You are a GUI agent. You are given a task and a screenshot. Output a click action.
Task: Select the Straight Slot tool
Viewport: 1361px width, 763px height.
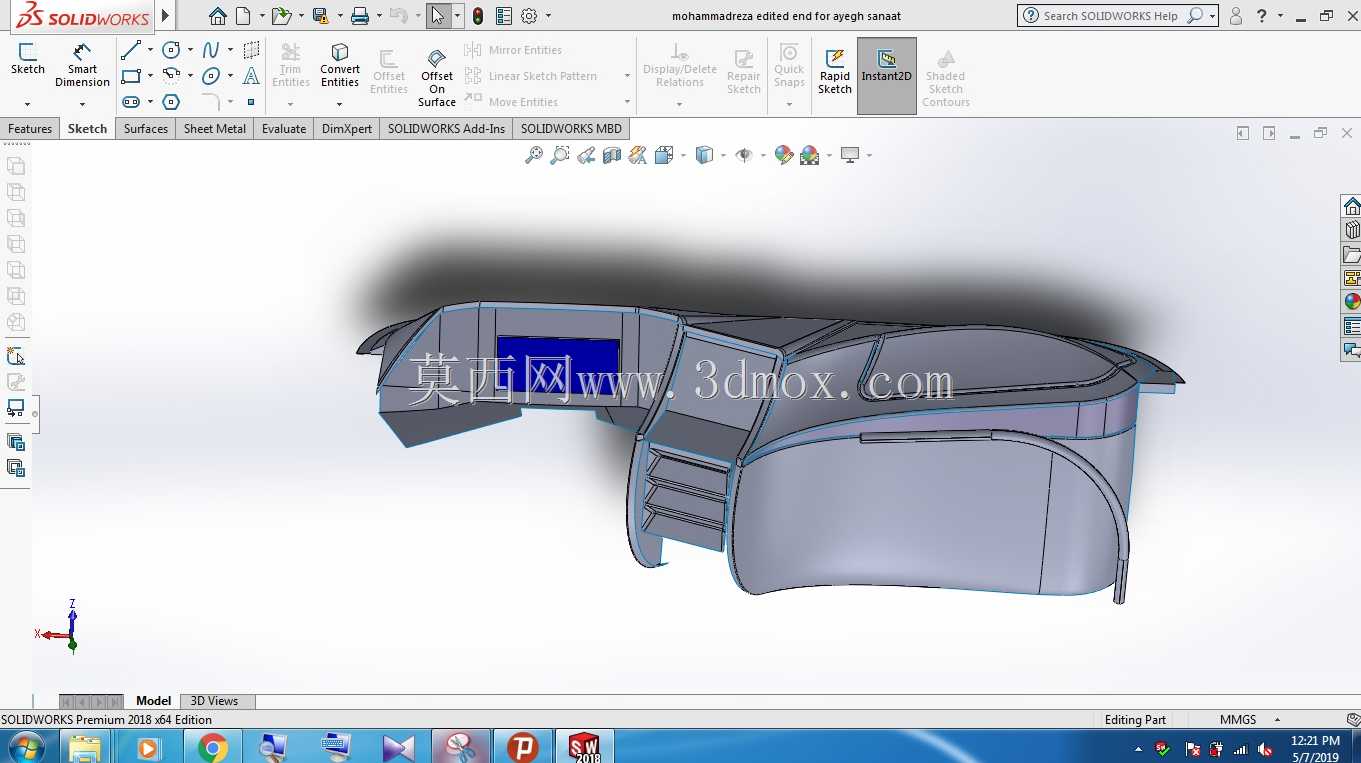pos(131,102)
